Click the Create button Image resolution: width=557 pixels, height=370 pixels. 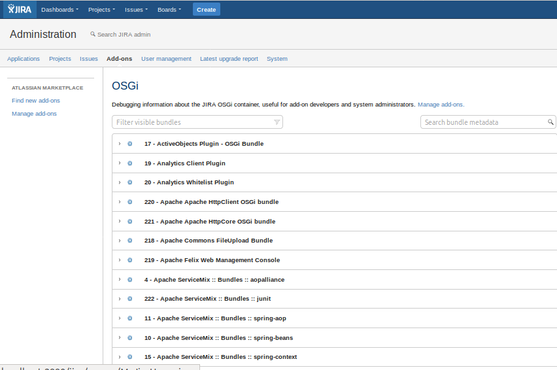[x=206, y=10]
